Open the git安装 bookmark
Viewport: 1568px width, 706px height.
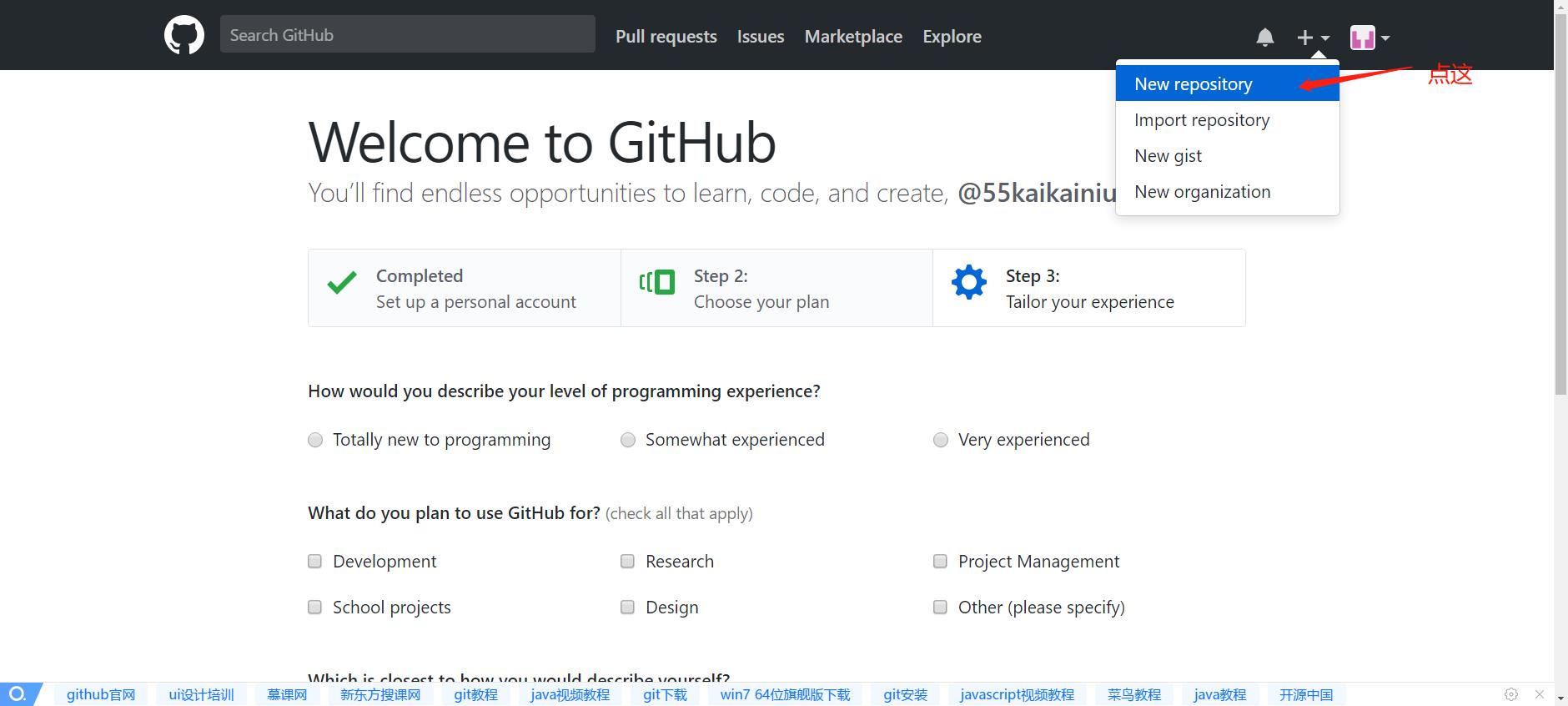(x=905, y=694)
